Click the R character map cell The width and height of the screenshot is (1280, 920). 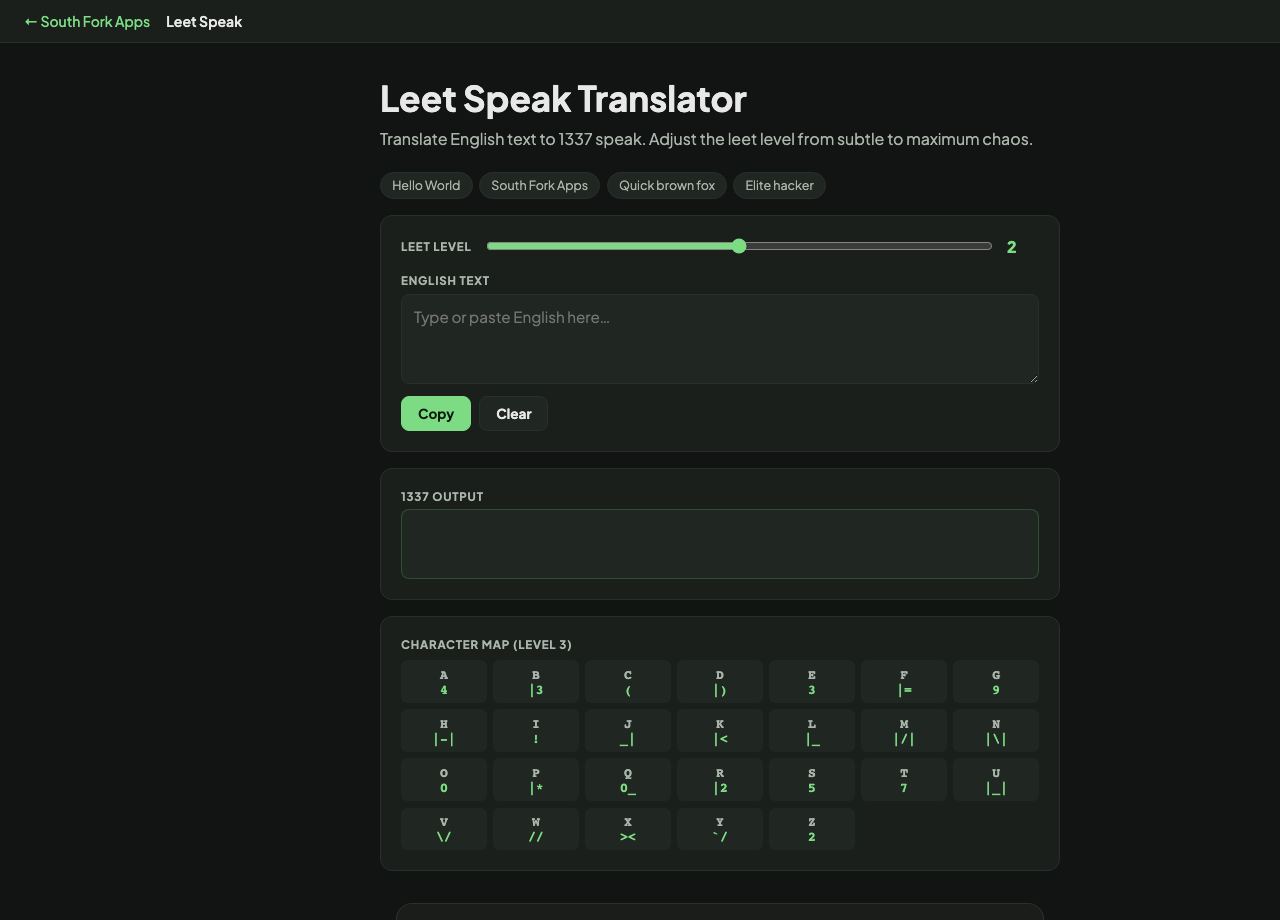click(x=720, y=780)
